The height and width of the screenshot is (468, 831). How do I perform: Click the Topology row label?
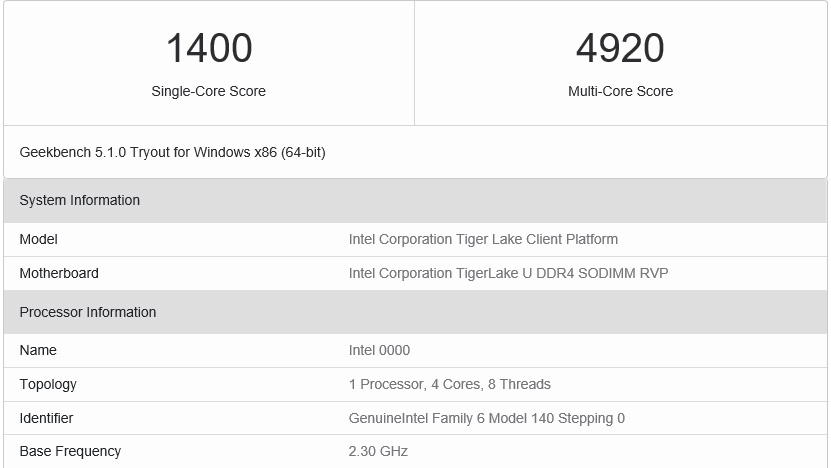(x=48, y=384)
